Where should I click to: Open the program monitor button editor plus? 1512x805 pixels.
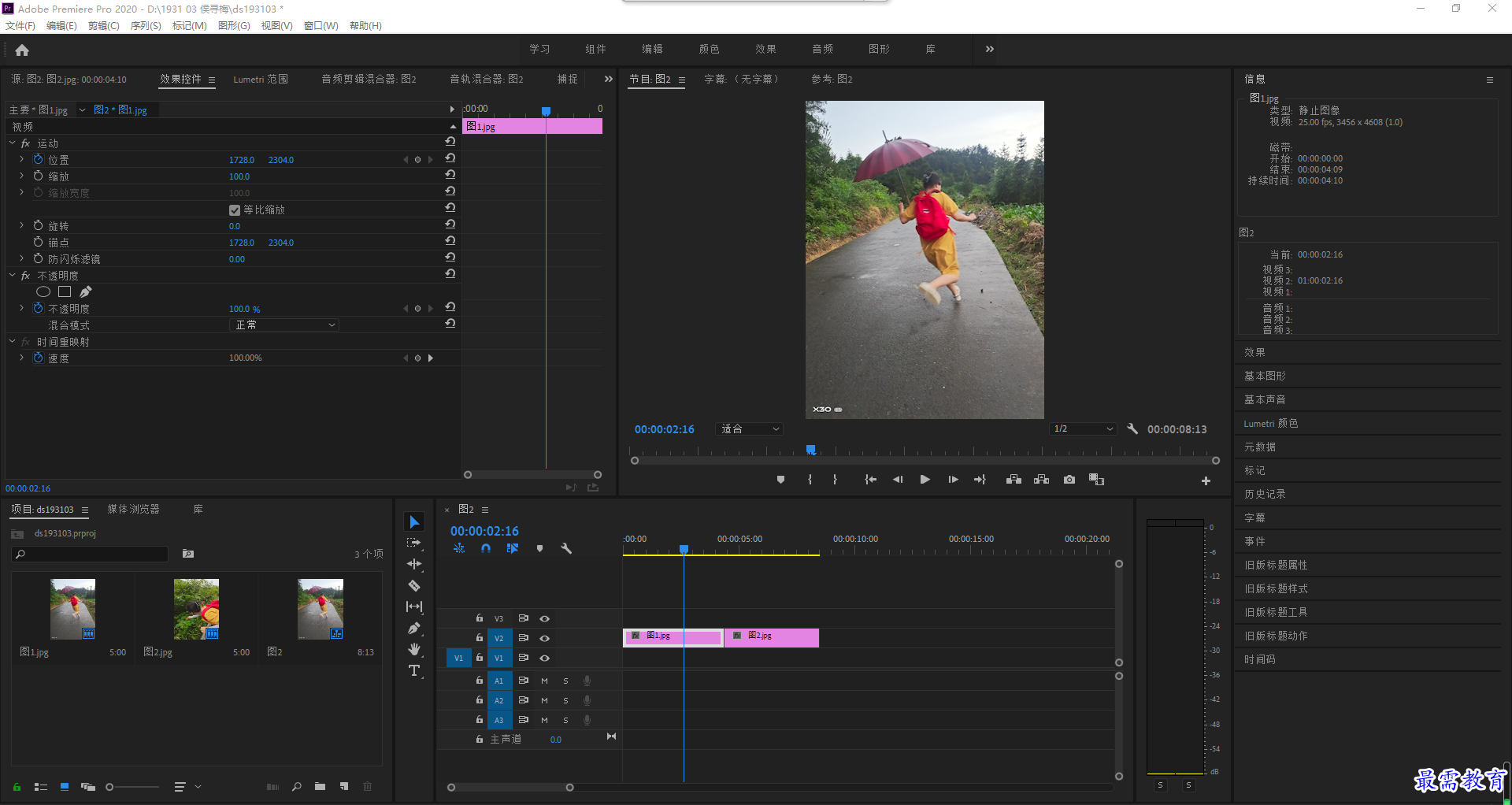click(x=1206, y=480)
